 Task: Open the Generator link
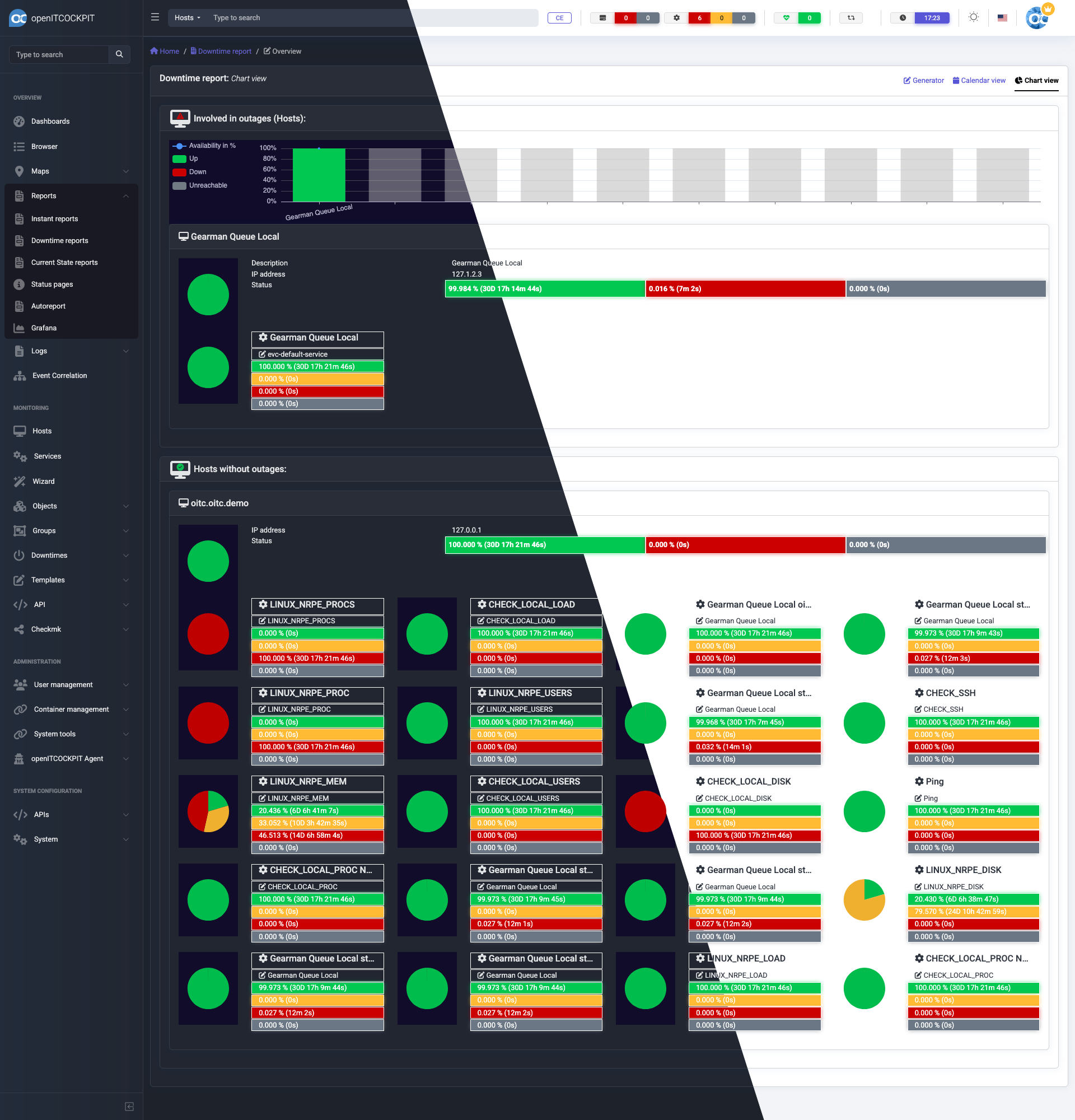[923, 81]
